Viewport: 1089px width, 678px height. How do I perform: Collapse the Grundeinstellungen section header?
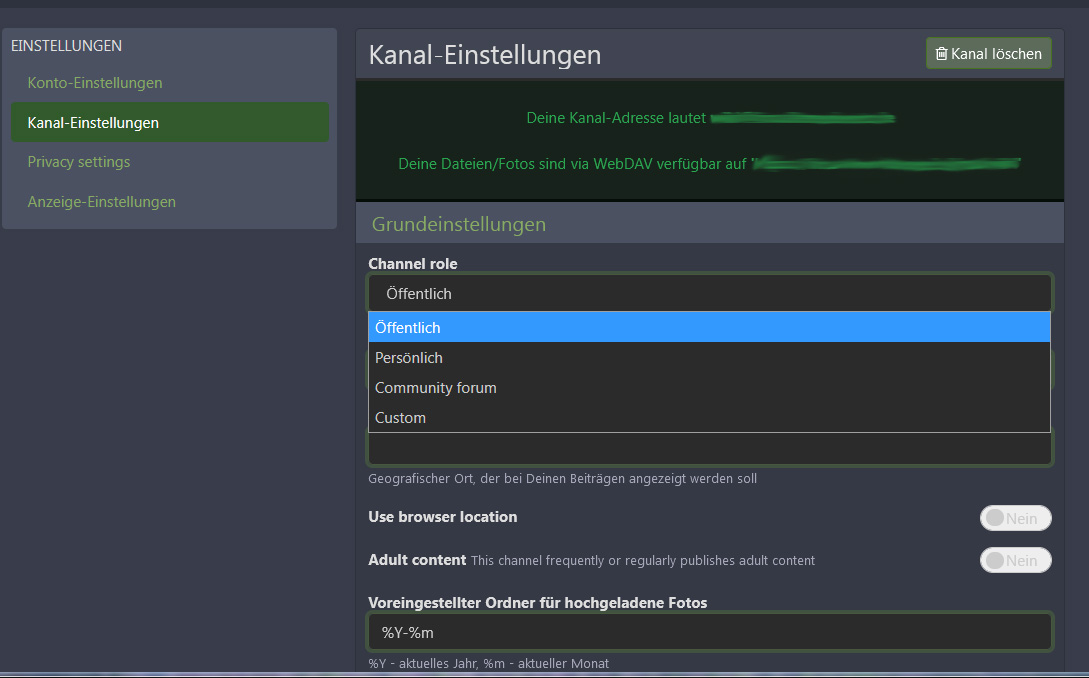pyautogui.click(x=459, y=224)
